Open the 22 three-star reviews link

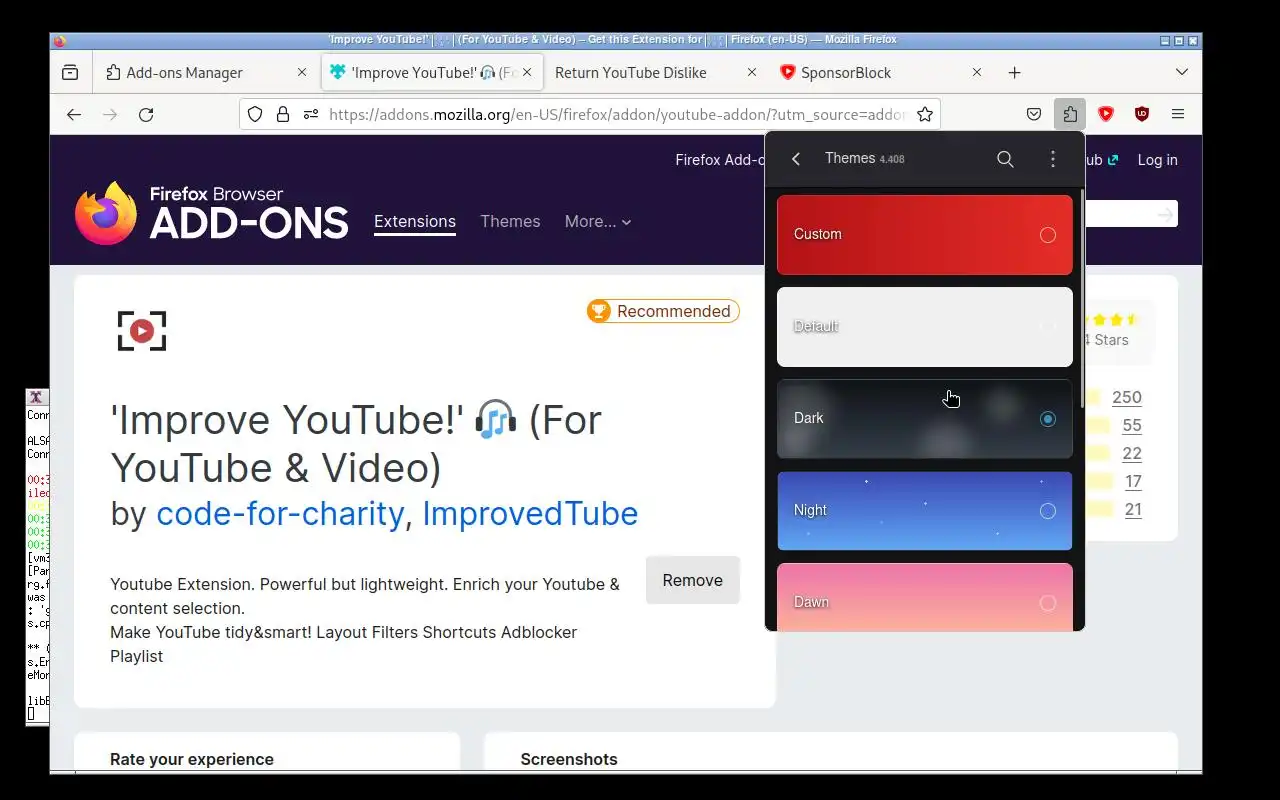point(1132,453)
